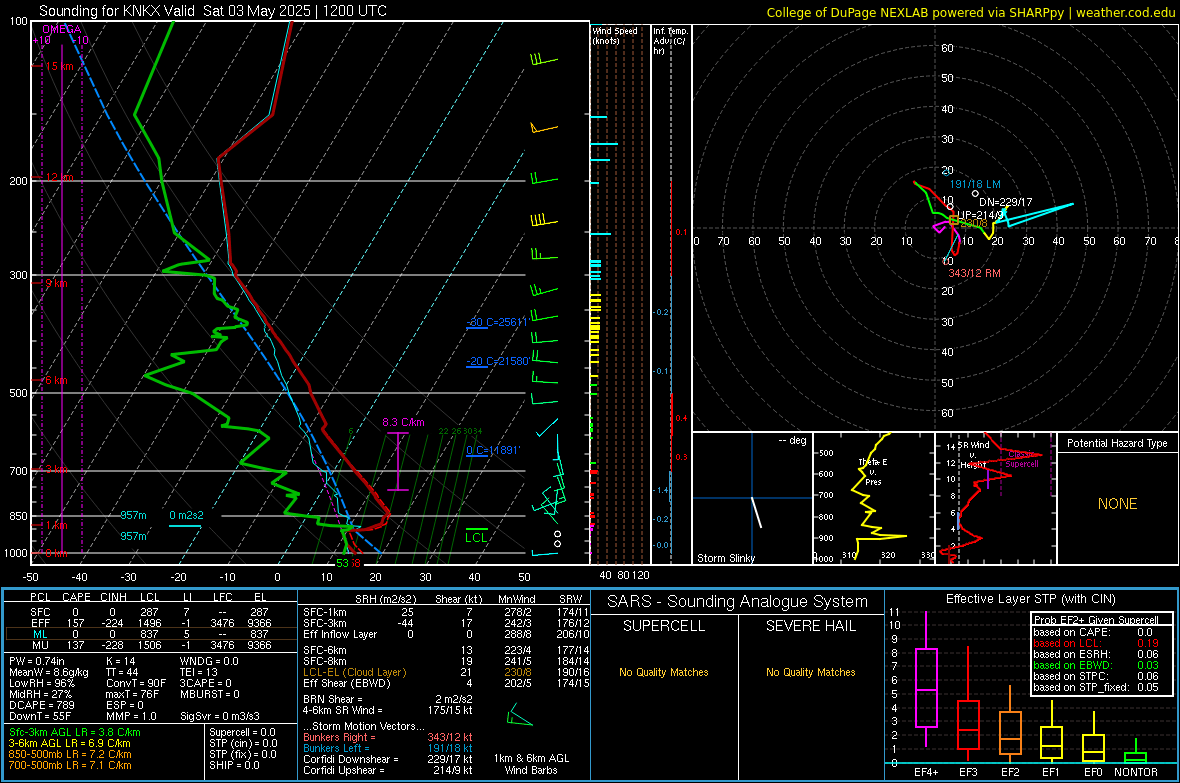
Task: Click the 1km & 6km wind barb glyph
Action: click(519, 715)
